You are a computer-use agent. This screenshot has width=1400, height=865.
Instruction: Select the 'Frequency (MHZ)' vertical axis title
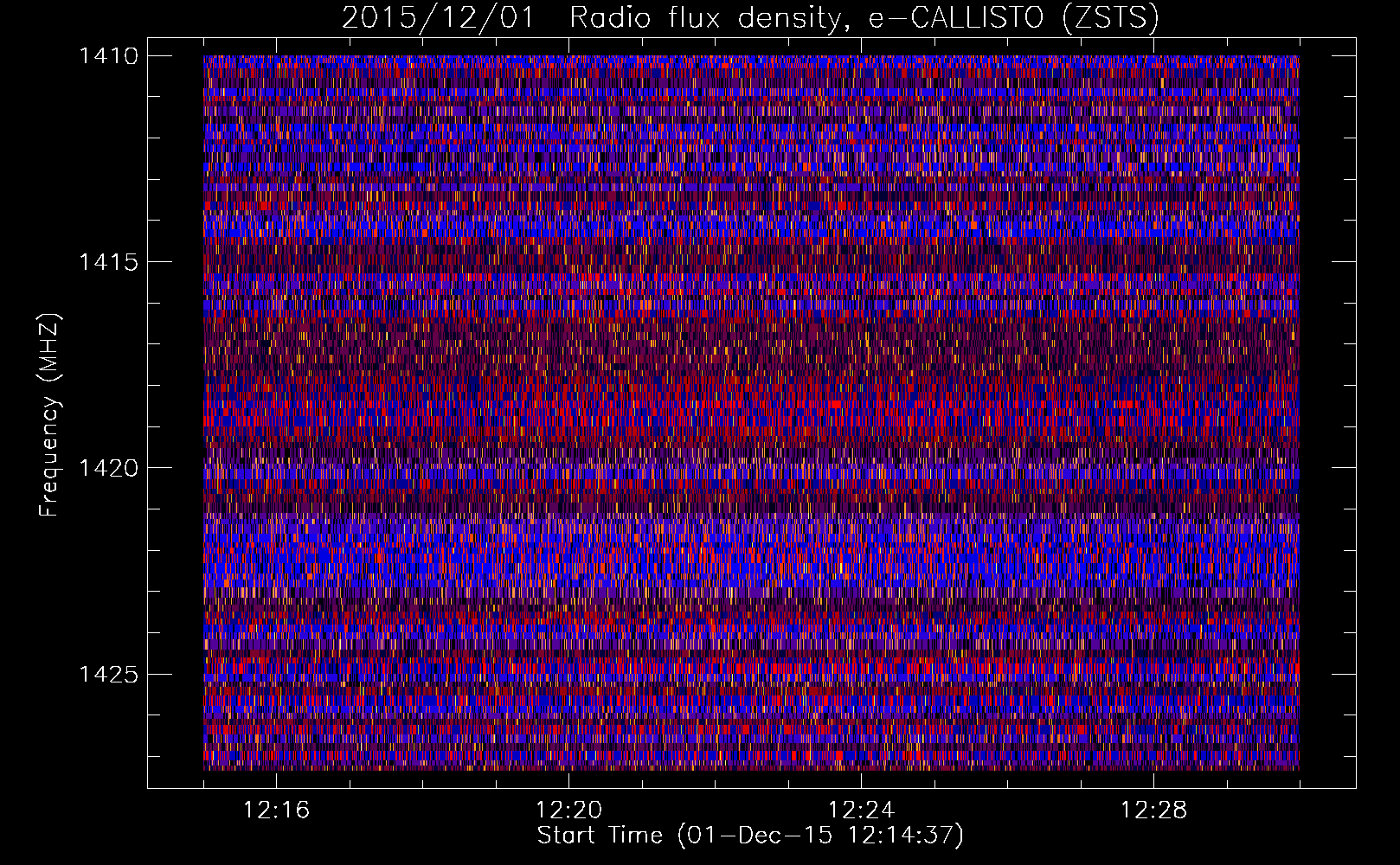click(50, 415)
